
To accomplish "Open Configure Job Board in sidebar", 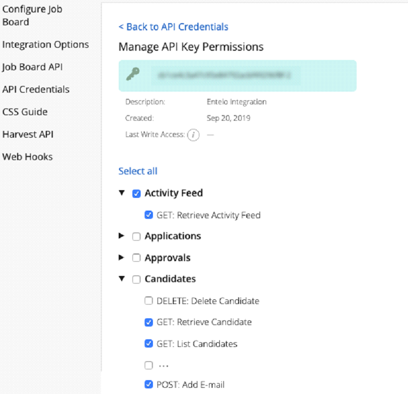I will tap(32, 16).
